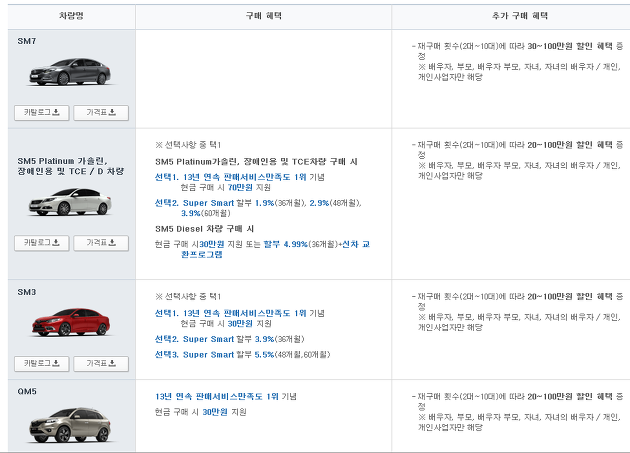
Task: Click SM5 선택1 13년 연속 판매서비스만족도 text
Action: pyautogui.click(x=240, y=177)
